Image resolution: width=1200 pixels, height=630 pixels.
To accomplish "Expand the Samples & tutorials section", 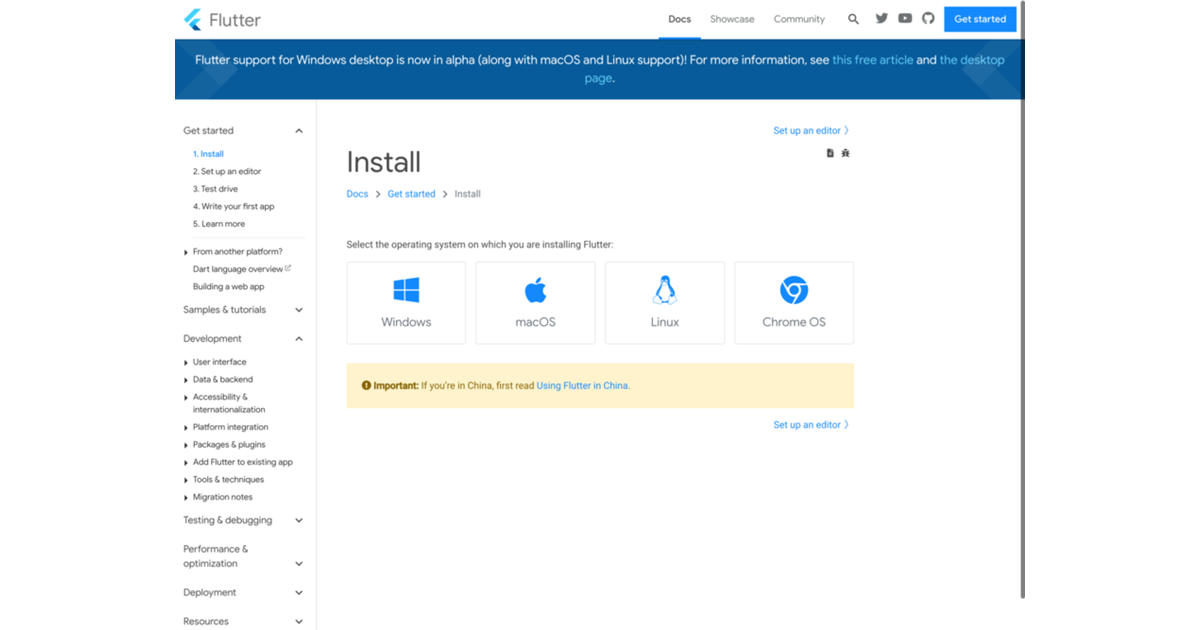I will pyautogui.click(x=299, y=310).
